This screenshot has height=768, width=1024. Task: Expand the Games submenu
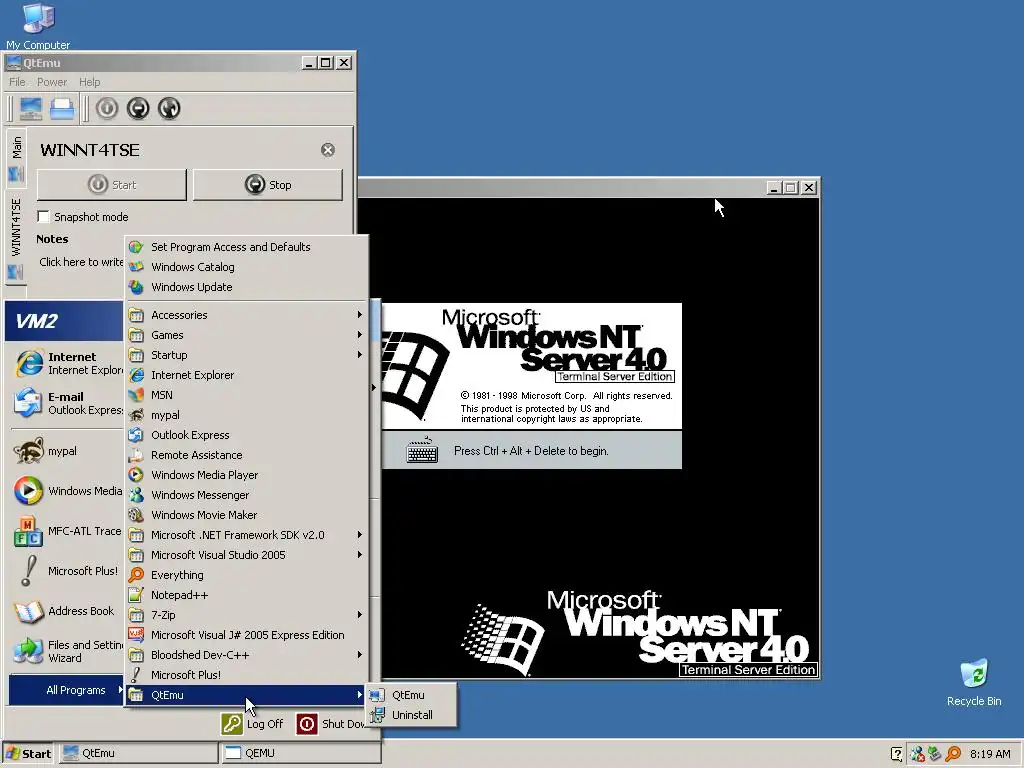click(x=247, y=335)
